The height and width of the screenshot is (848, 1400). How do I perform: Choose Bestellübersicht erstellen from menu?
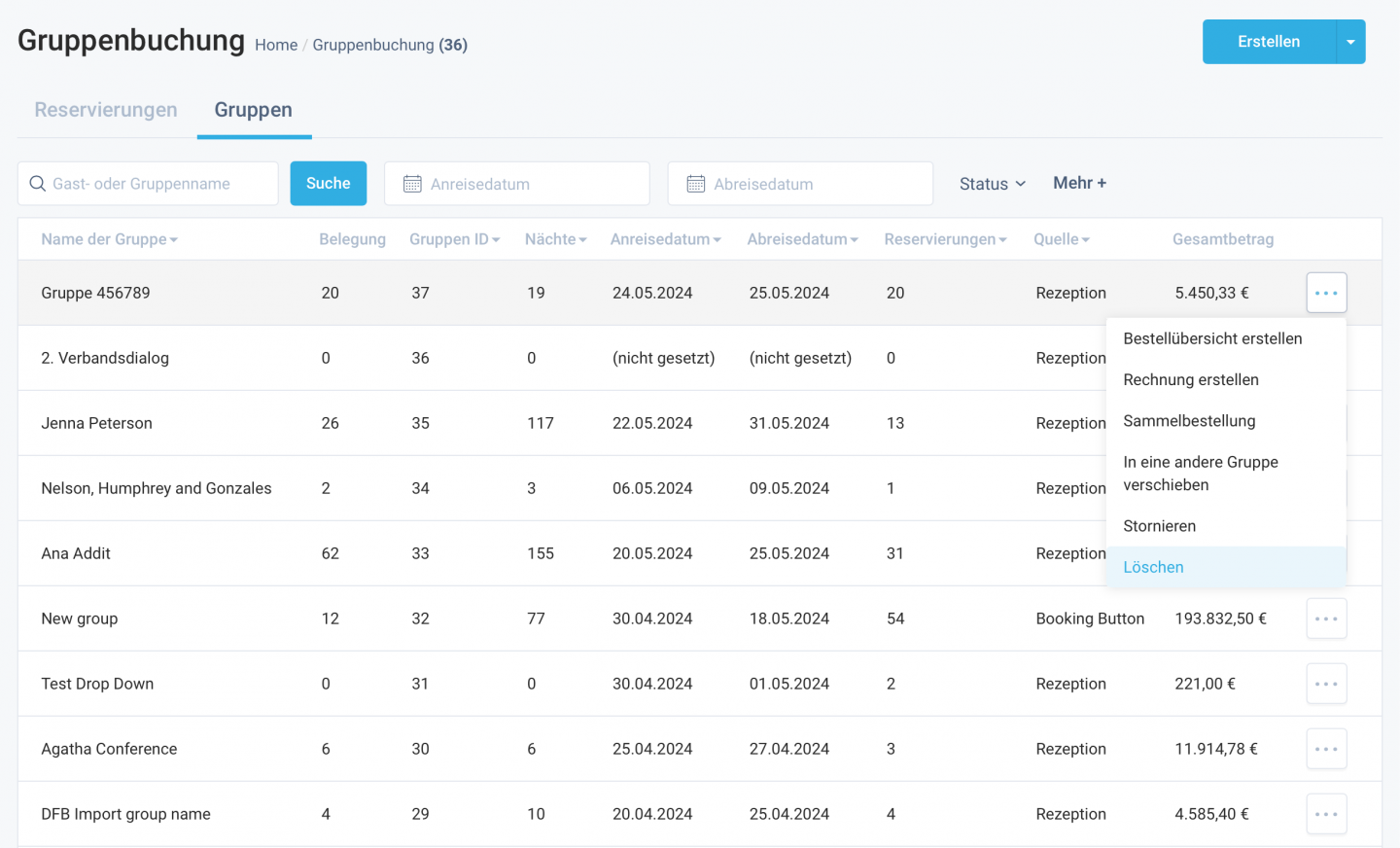tap(1226, 338)
